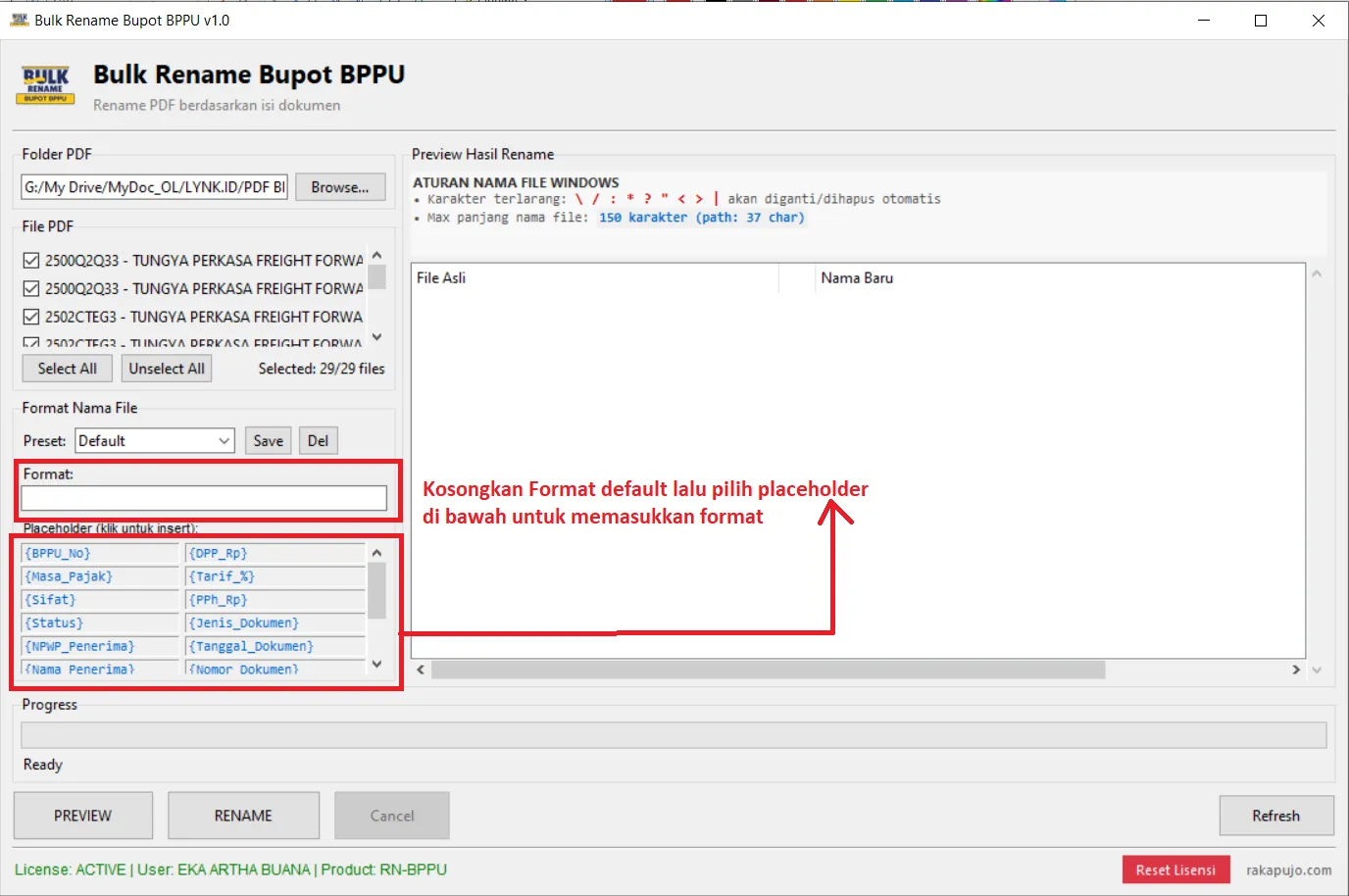Click the Bulk Rename app logo

pos(46,85)
